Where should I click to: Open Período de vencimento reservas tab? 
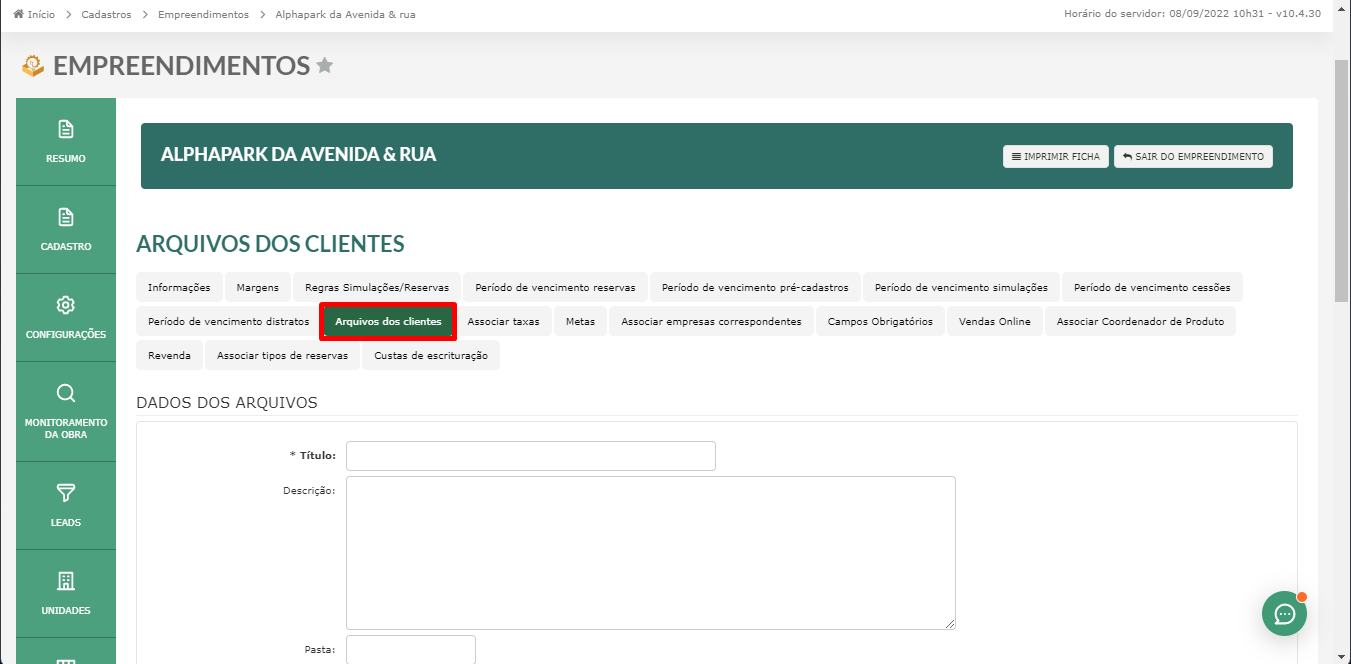click(x=555, y=287)
